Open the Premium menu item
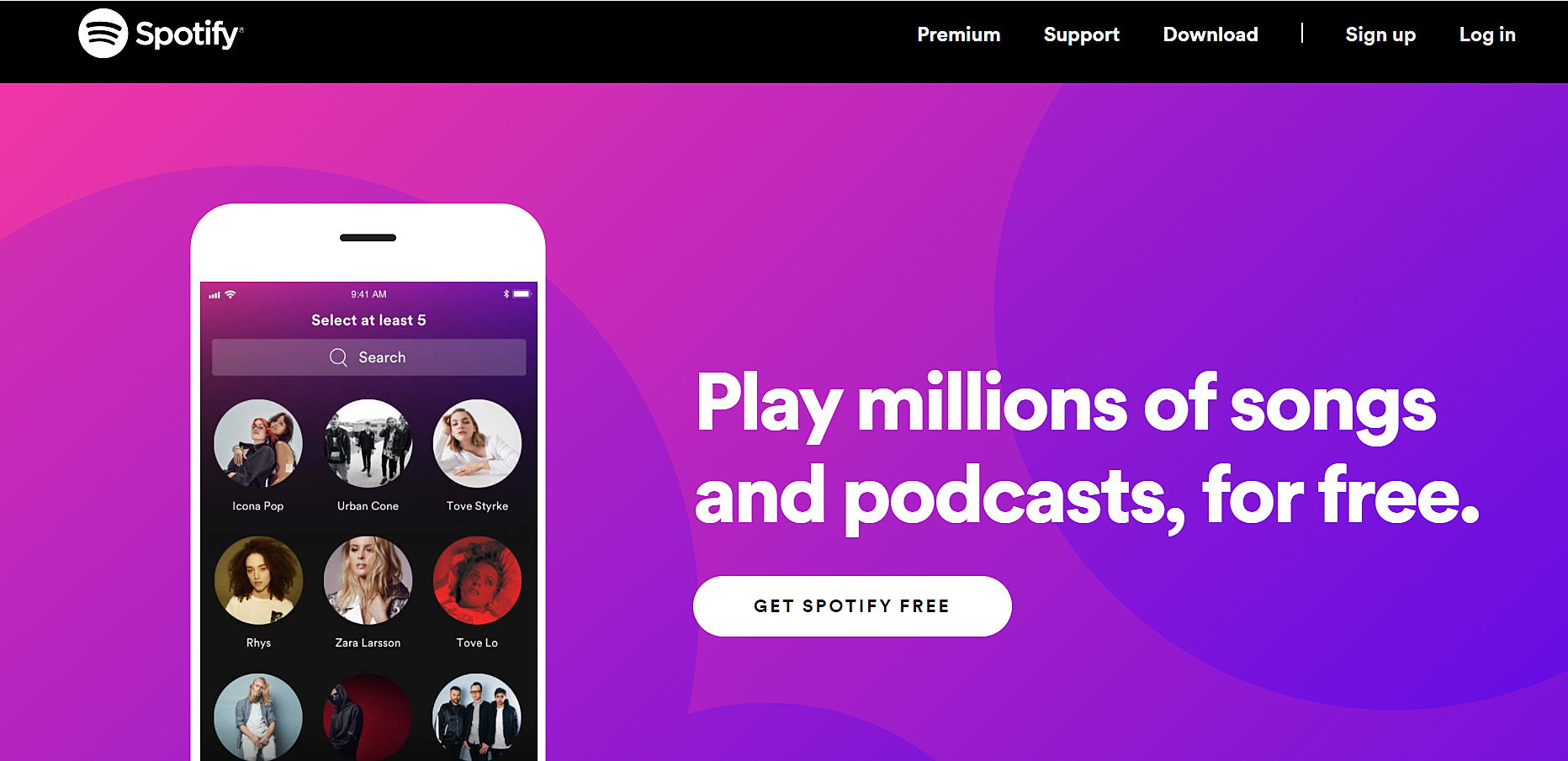This screenshot has width=1568, height=761. click(958, 34)
